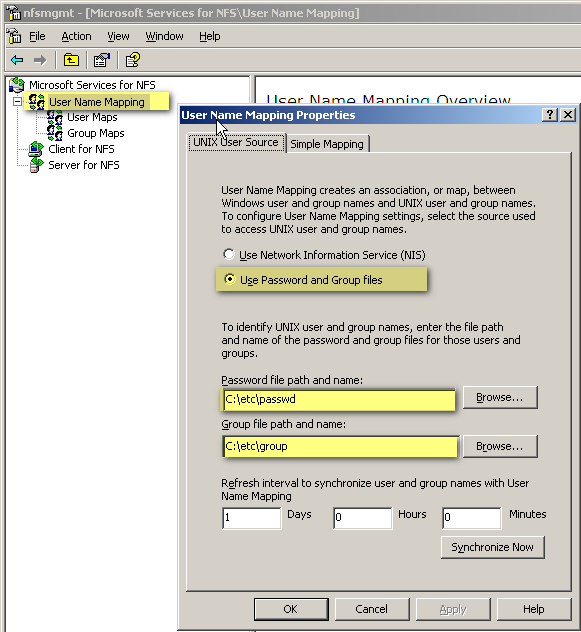The width and height of the screenshot is (581, 632).
Task: Click the Forward arrow toolbar icon
Action: click(40, 60)
